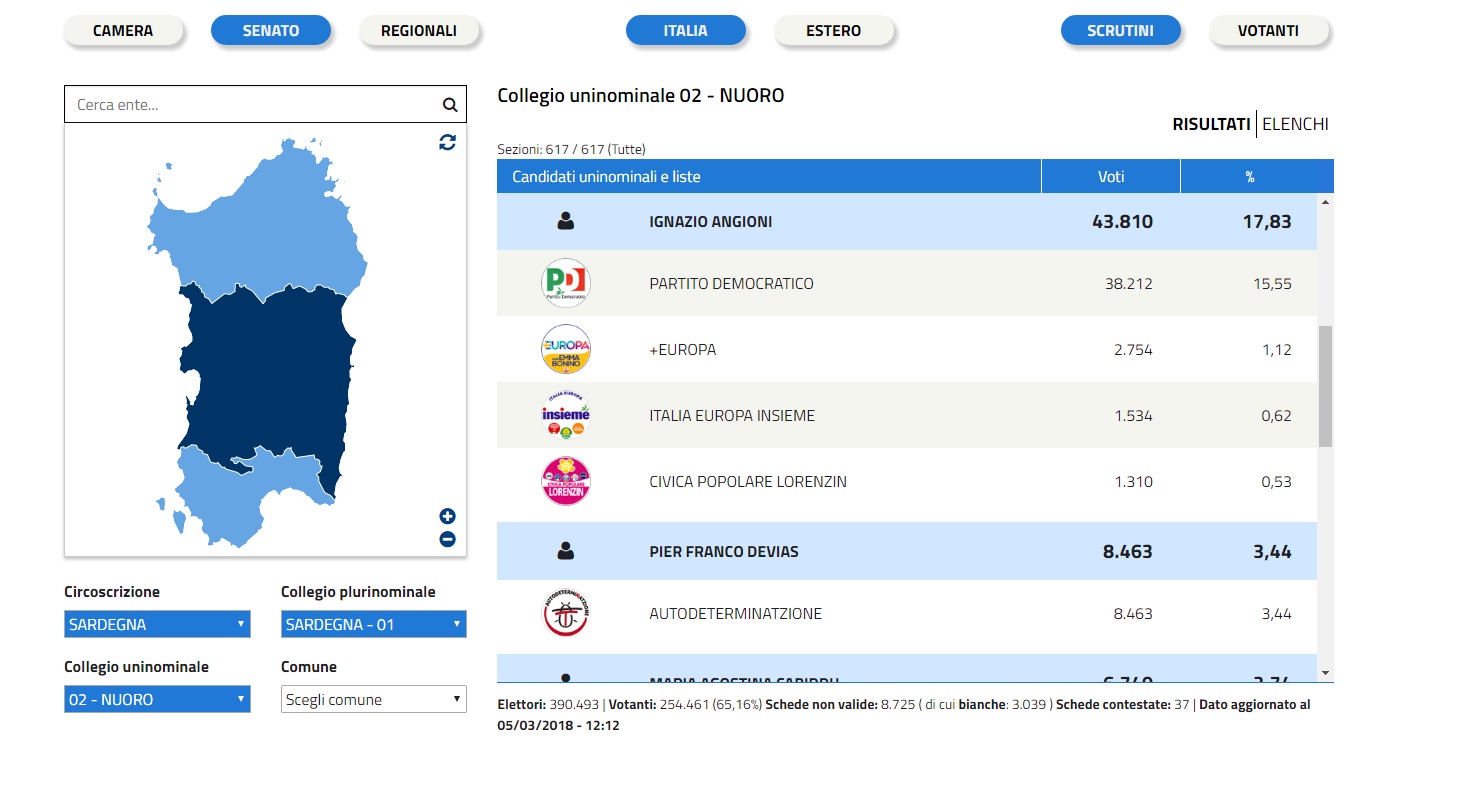Switch to the Elenchi tab
Viewport: 1459px width, 794px height.
coord(1295,125)
